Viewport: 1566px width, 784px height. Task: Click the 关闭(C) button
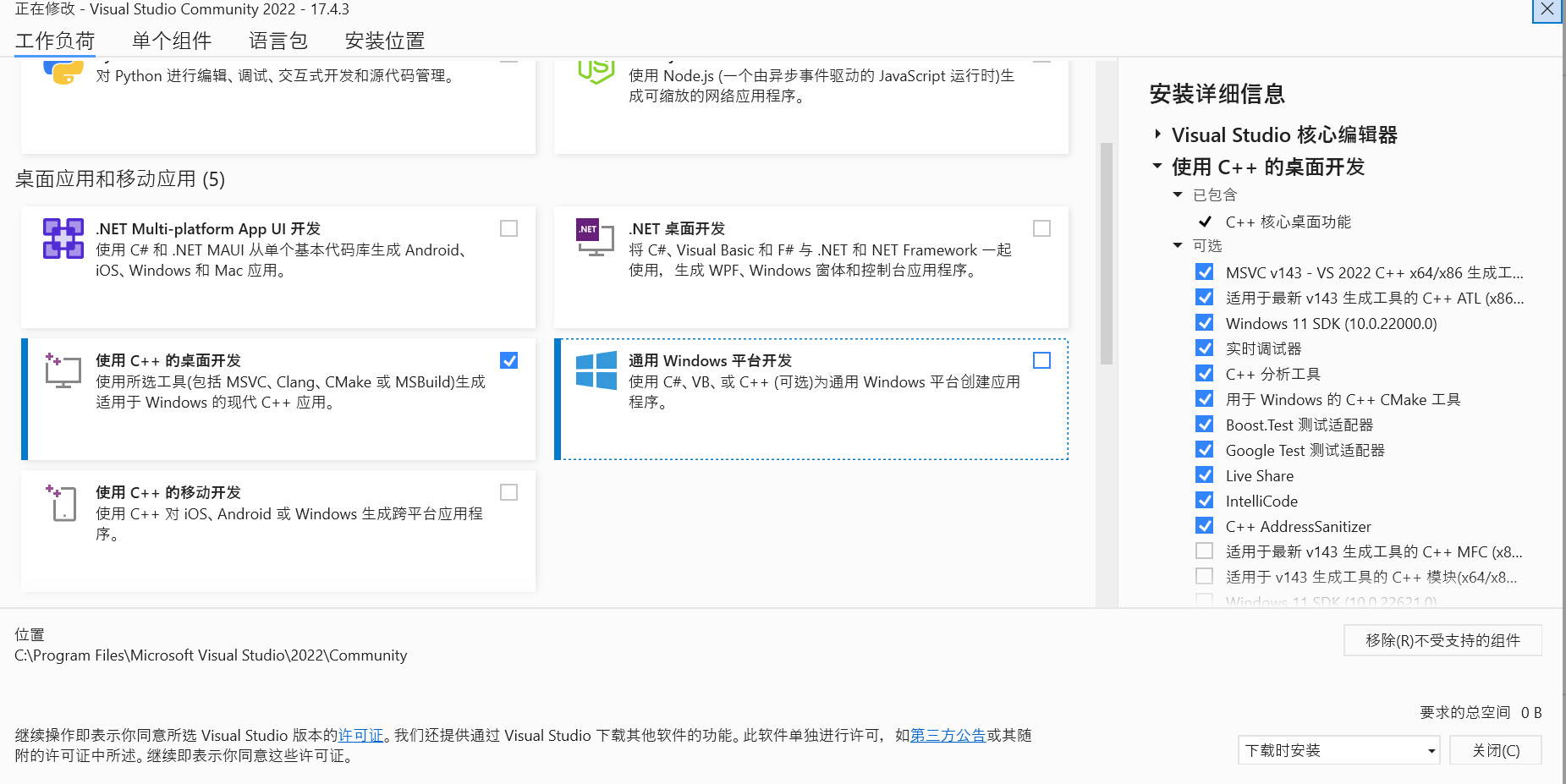click(x=1495, y=750)
